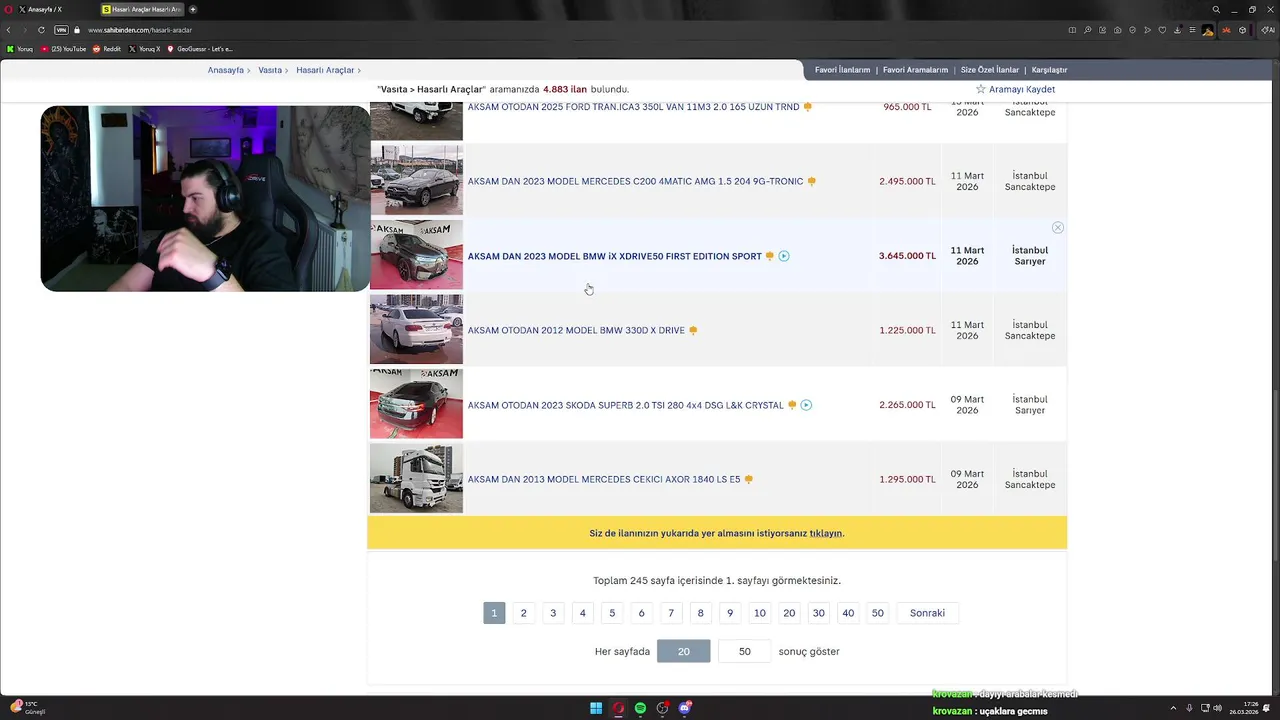Open the browser tab search magnifier
Viewport: 1280px width, 720px height.
1216,9
